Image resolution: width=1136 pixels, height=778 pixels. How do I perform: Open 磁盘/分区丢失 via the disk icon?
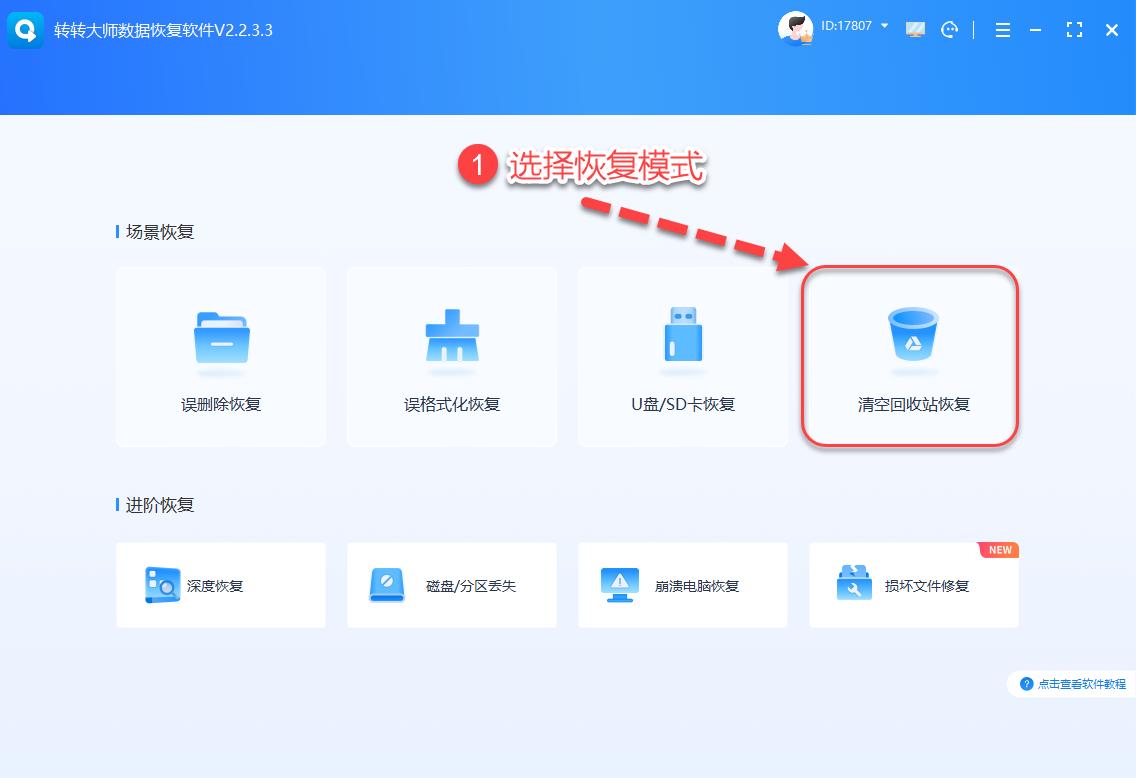(x=388, y=586)
